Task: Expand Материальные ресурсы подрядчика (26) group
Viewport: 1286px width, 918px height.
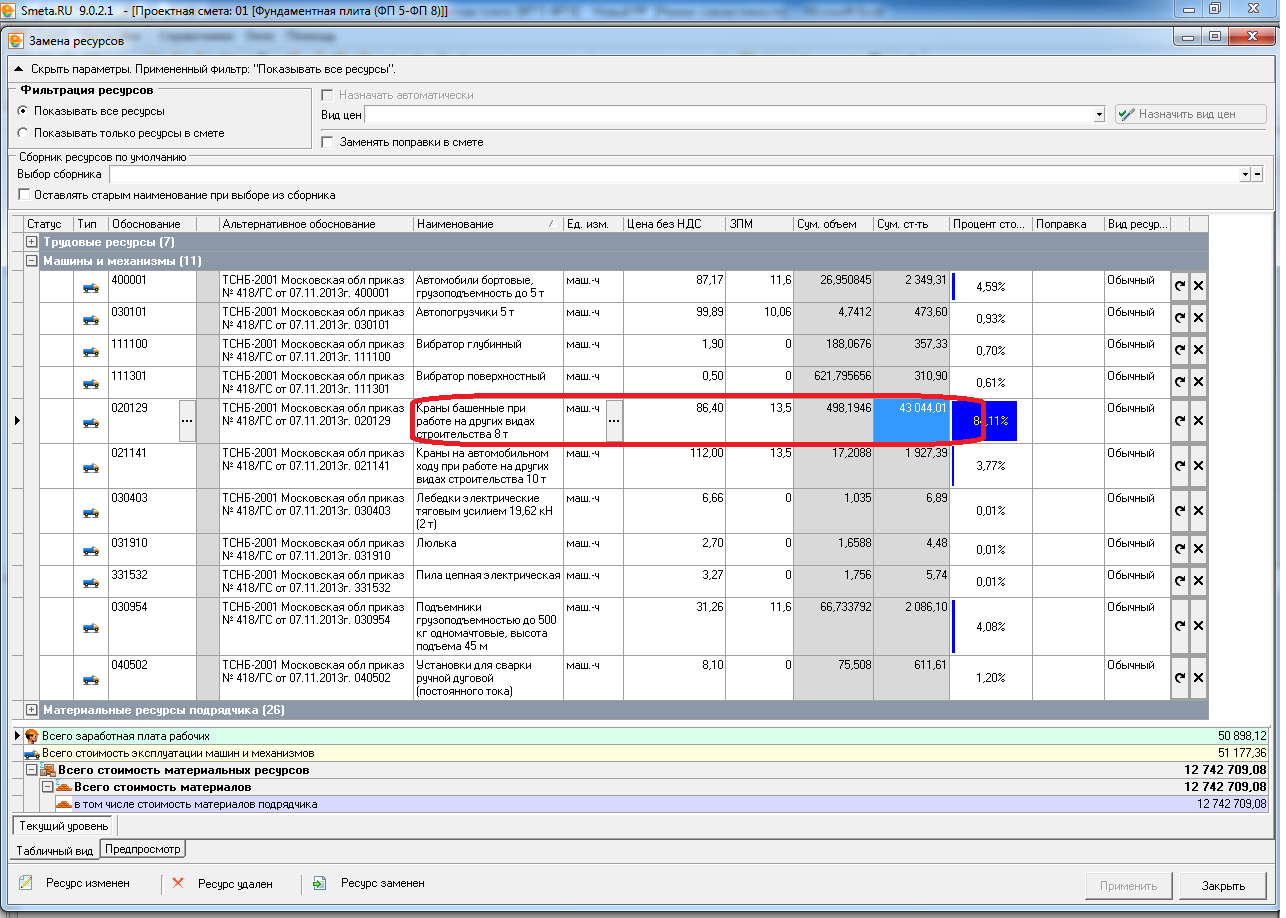Action: tap(32, 710)
